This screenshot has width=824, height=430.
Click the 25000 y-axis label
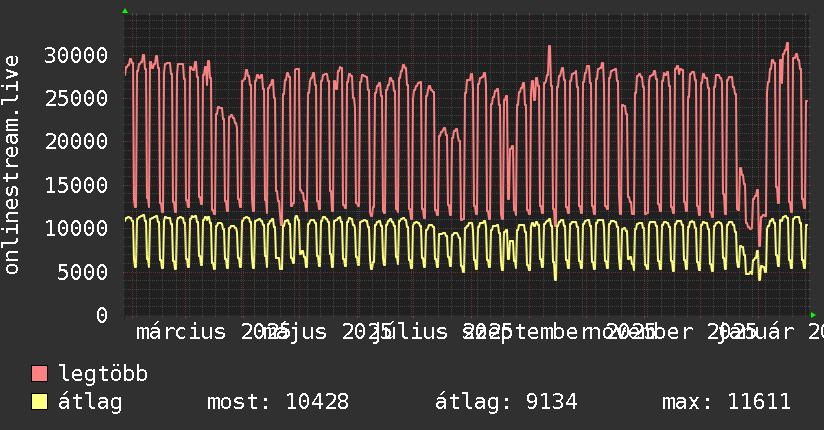[76, 98]
